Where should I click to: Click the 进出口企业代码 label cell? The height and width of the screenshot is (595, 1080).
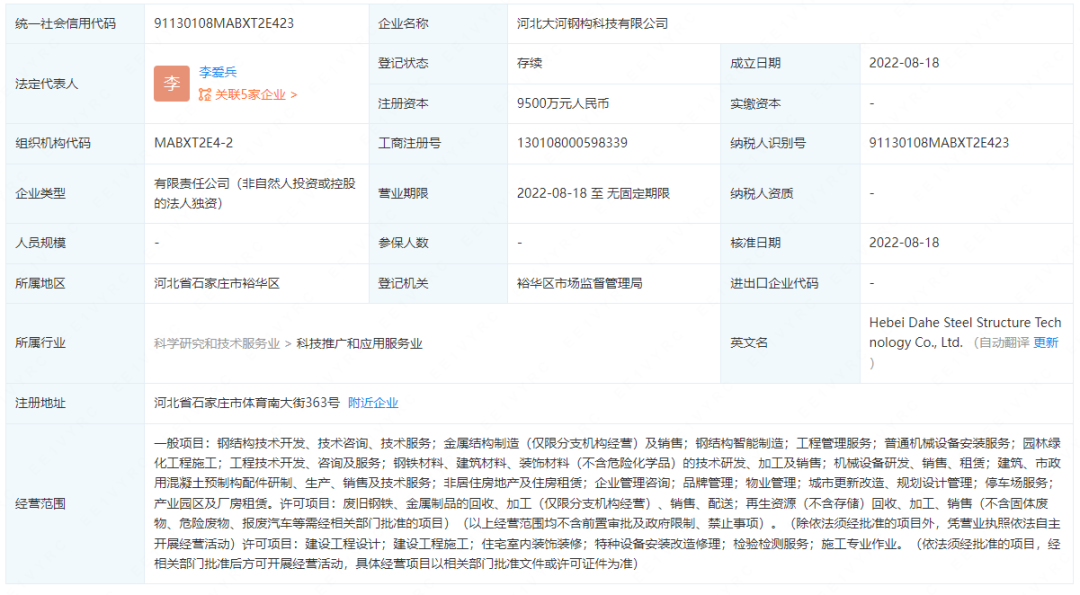[x=790, y=284]
